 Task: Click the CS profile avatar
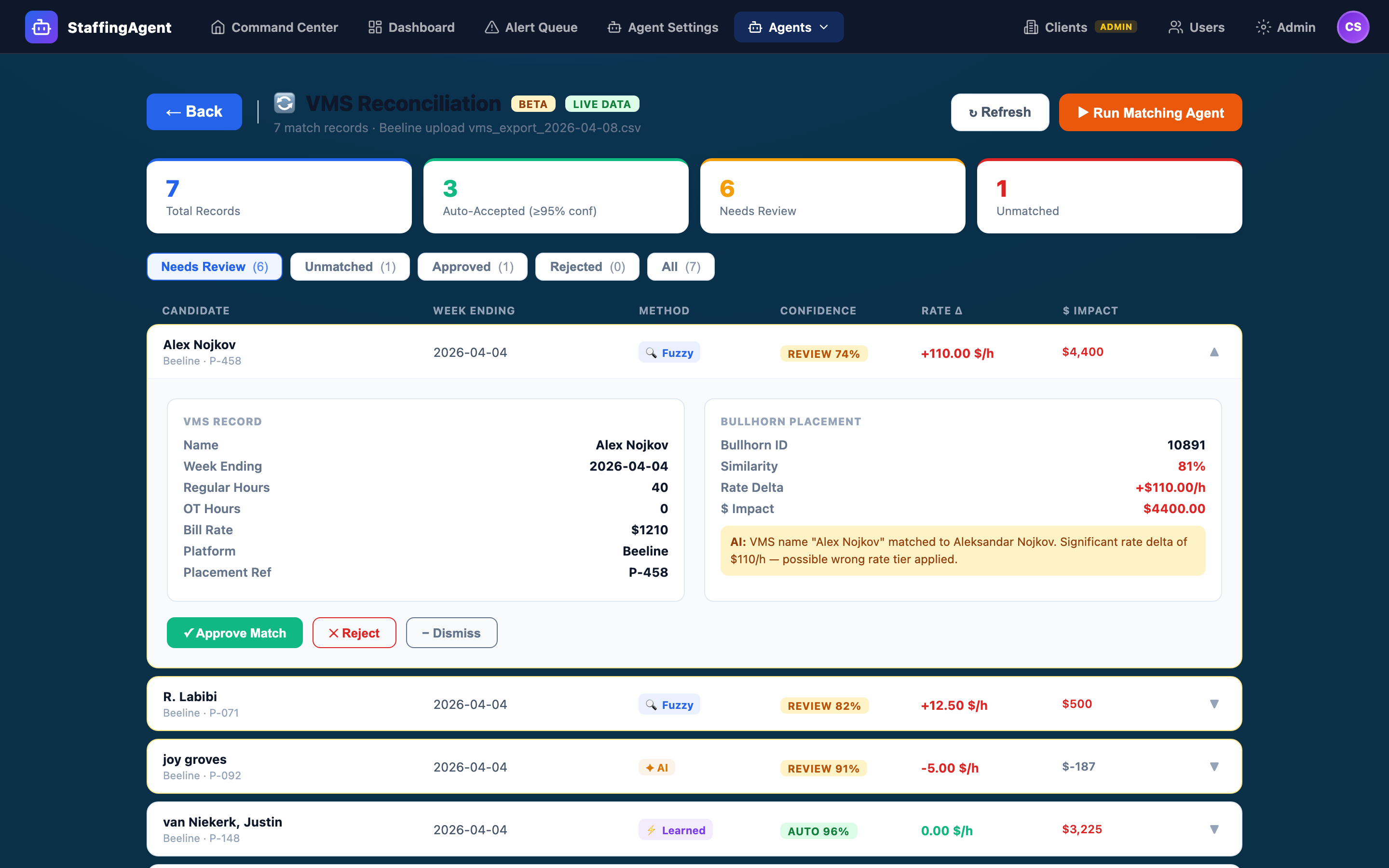tap(1353, 27)
